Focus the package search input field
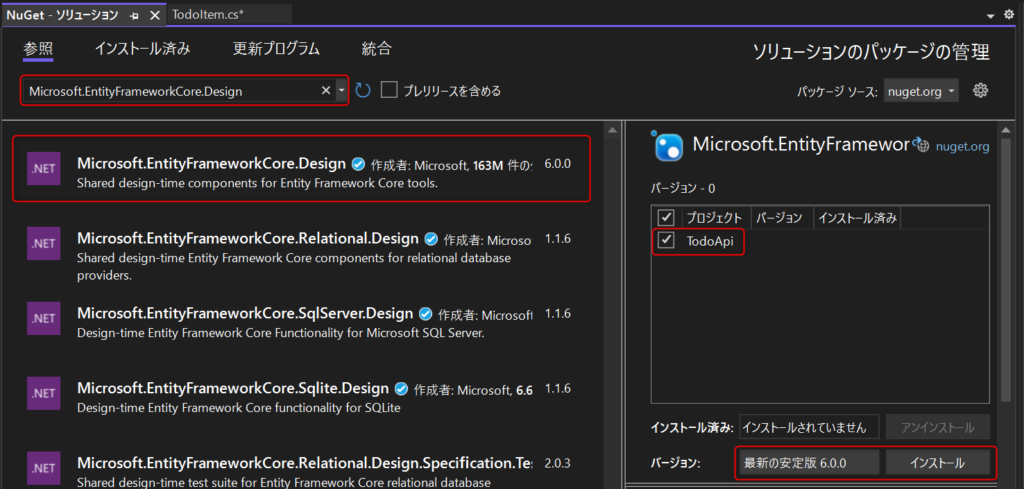 [173, 91]
